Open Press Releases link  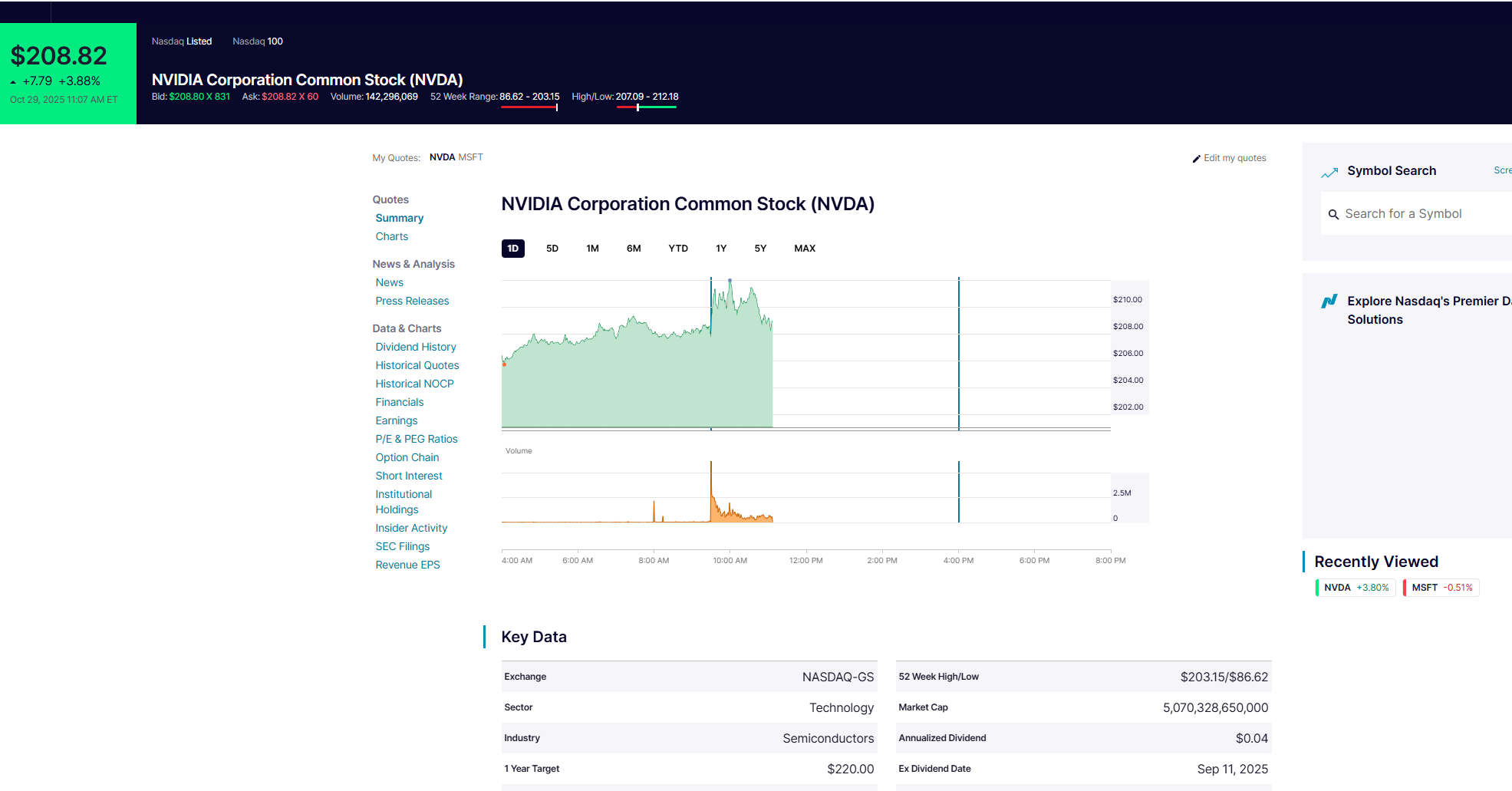pyautogui.click(x=412, y=301)
